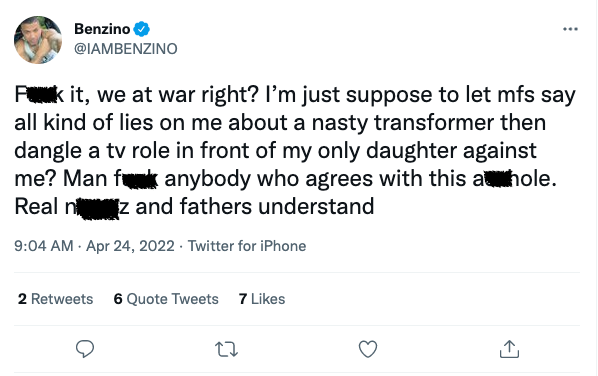The image size is (598, 376).
Task: Like the tweet with heart icon
Action: point(368,349)
